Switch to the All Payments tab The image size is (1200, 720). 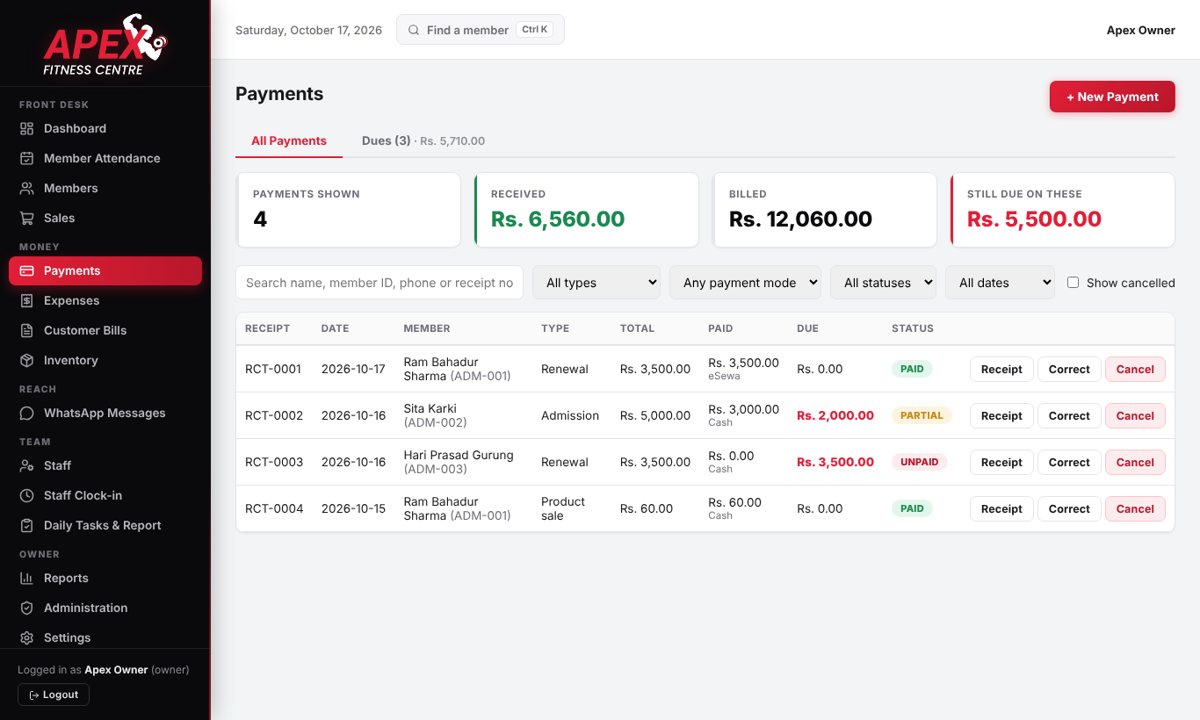[289, 141]
